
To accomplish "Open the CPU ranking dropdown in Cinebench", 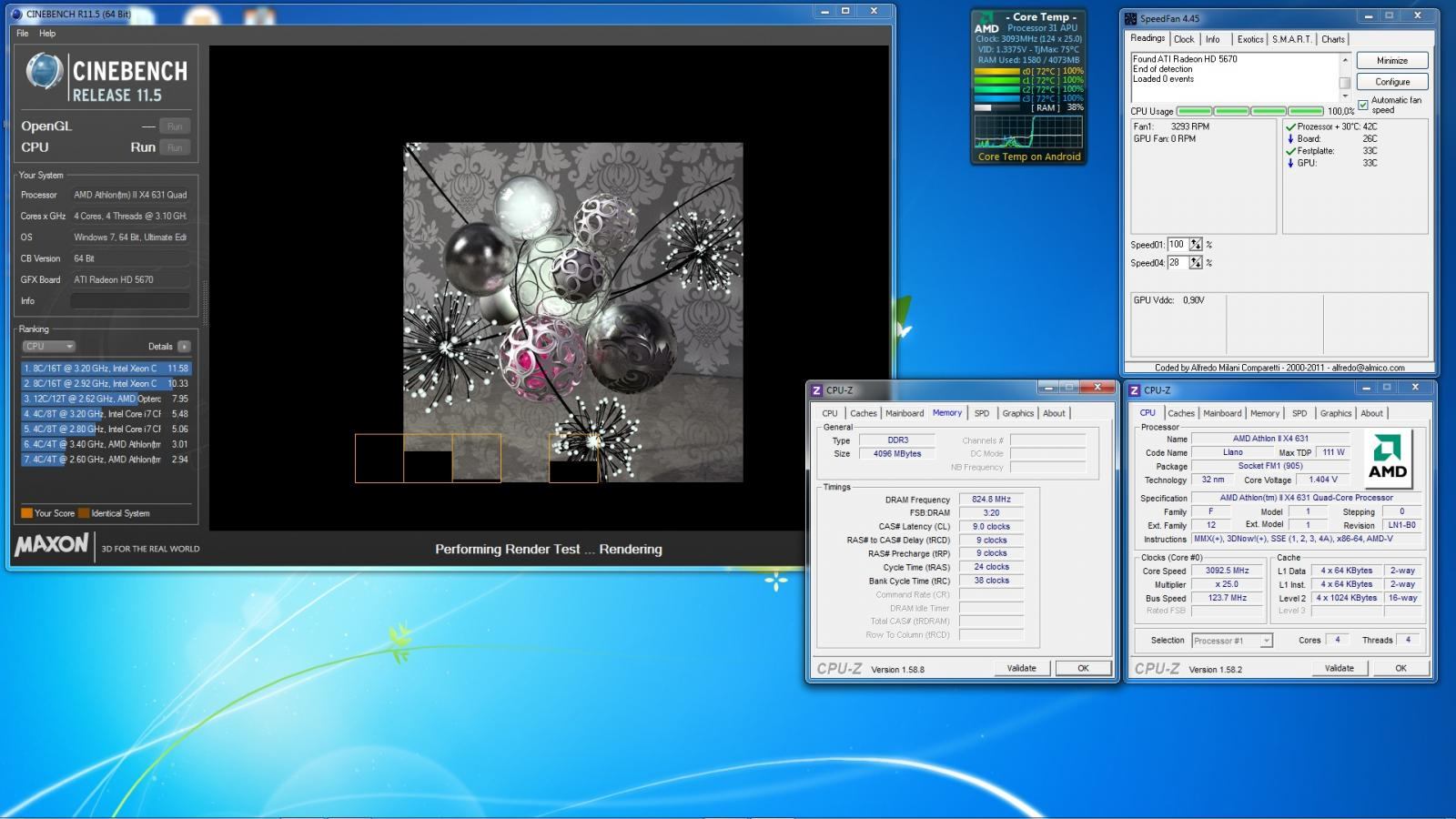I will tap(49, 347).
